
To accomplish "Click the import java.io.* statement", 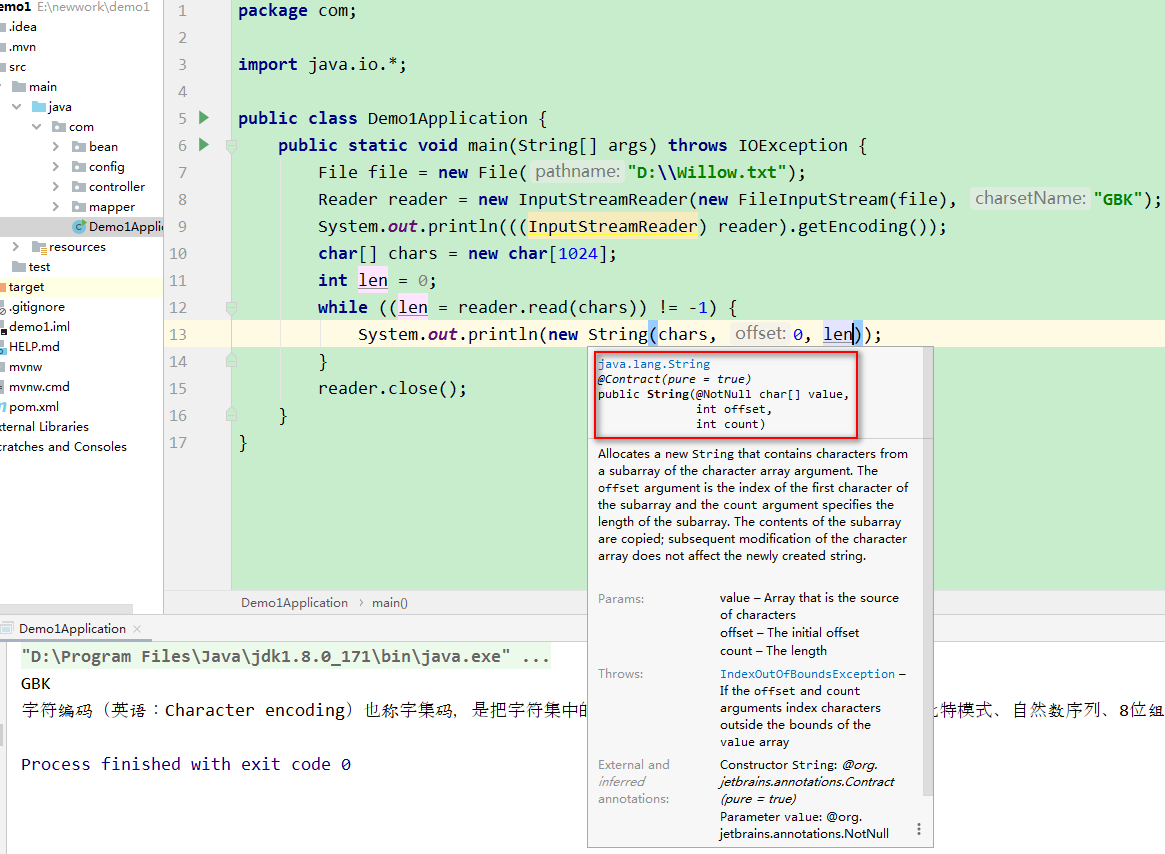I will point(322,65).
